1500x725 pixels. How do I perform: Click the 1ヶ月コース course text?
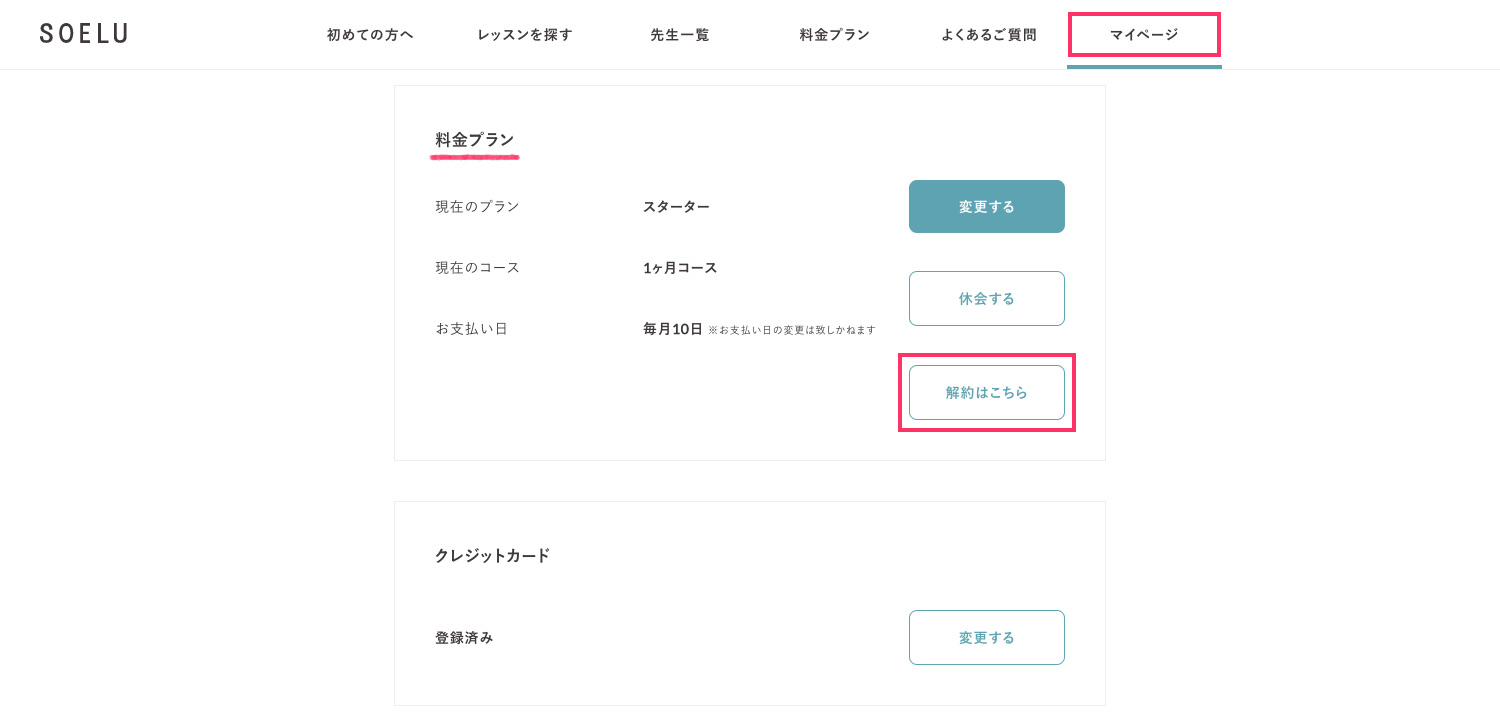tap(680, 268)
